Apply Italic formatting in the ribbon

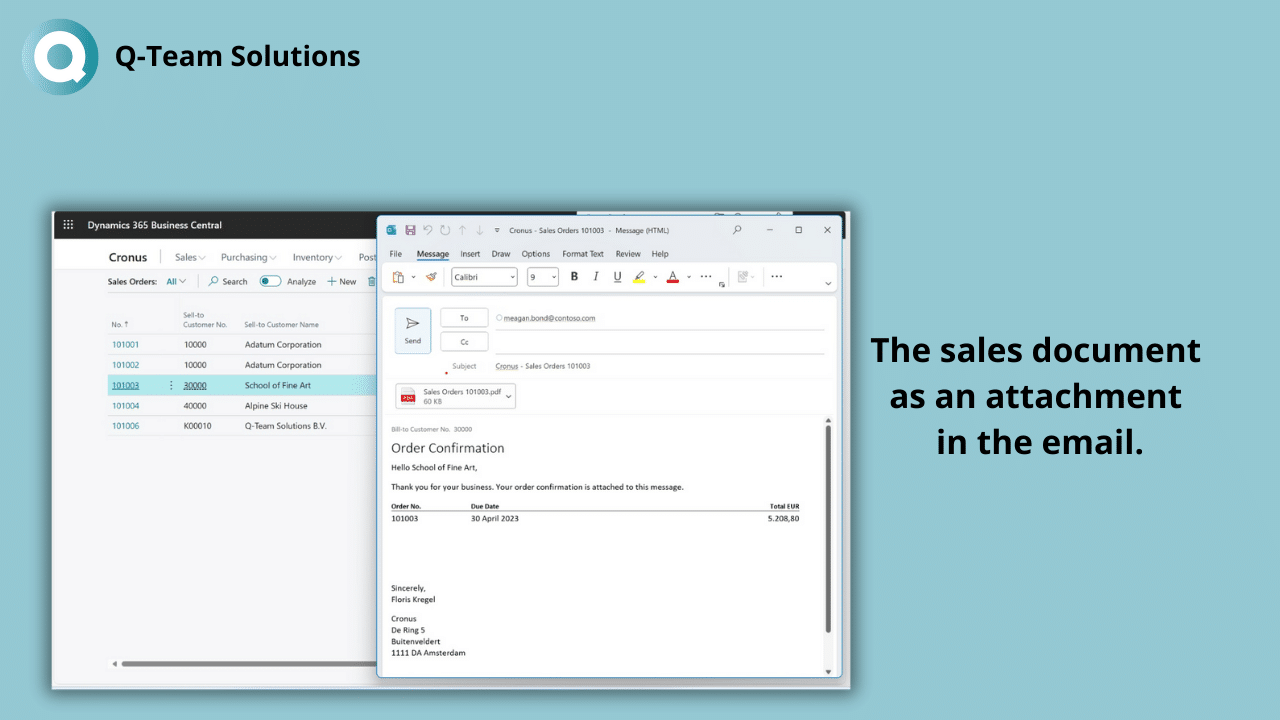click(596, 277)
